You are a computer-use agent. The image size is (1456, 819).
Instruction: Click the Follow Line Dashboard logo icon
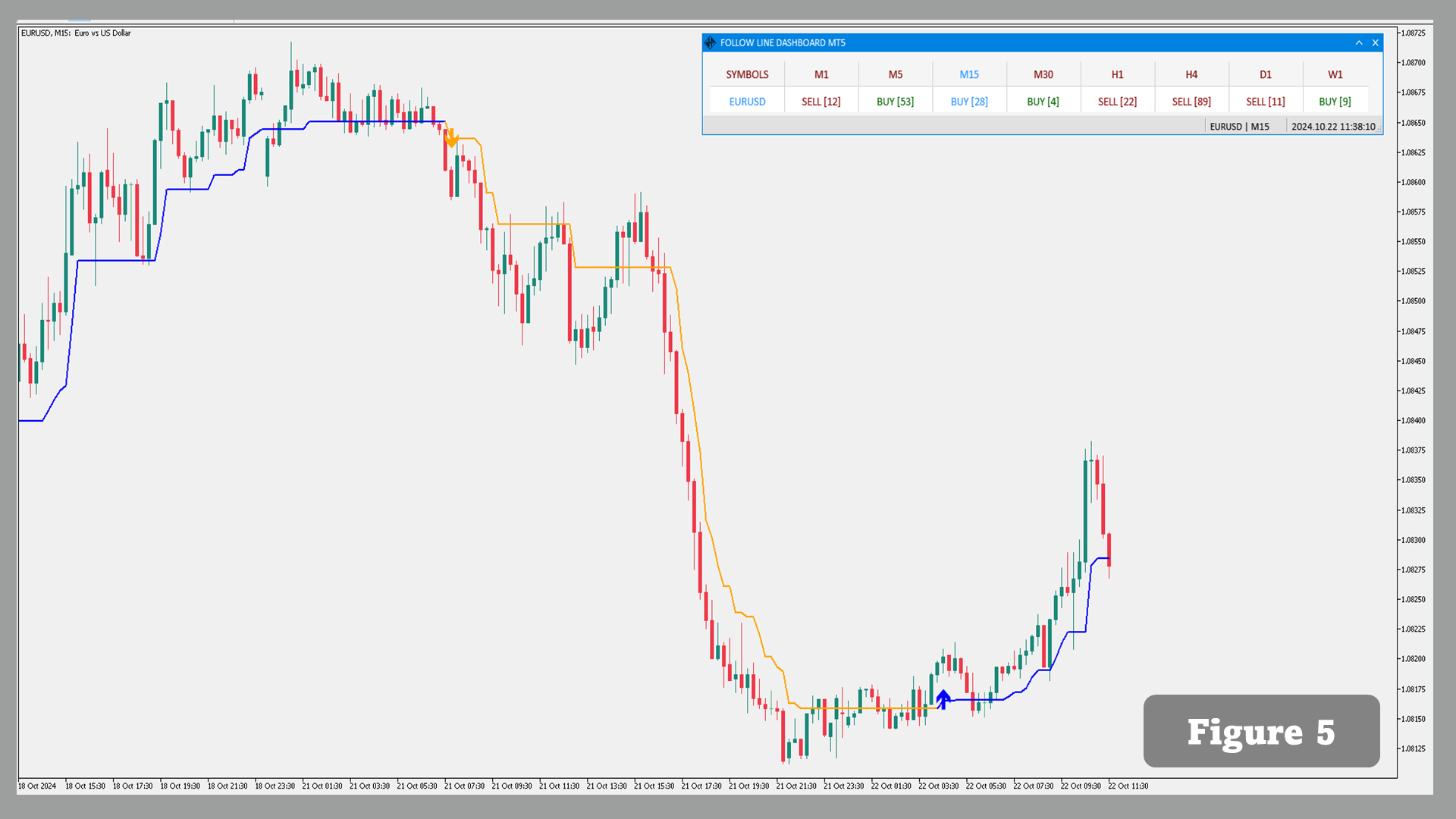point(710,43)
